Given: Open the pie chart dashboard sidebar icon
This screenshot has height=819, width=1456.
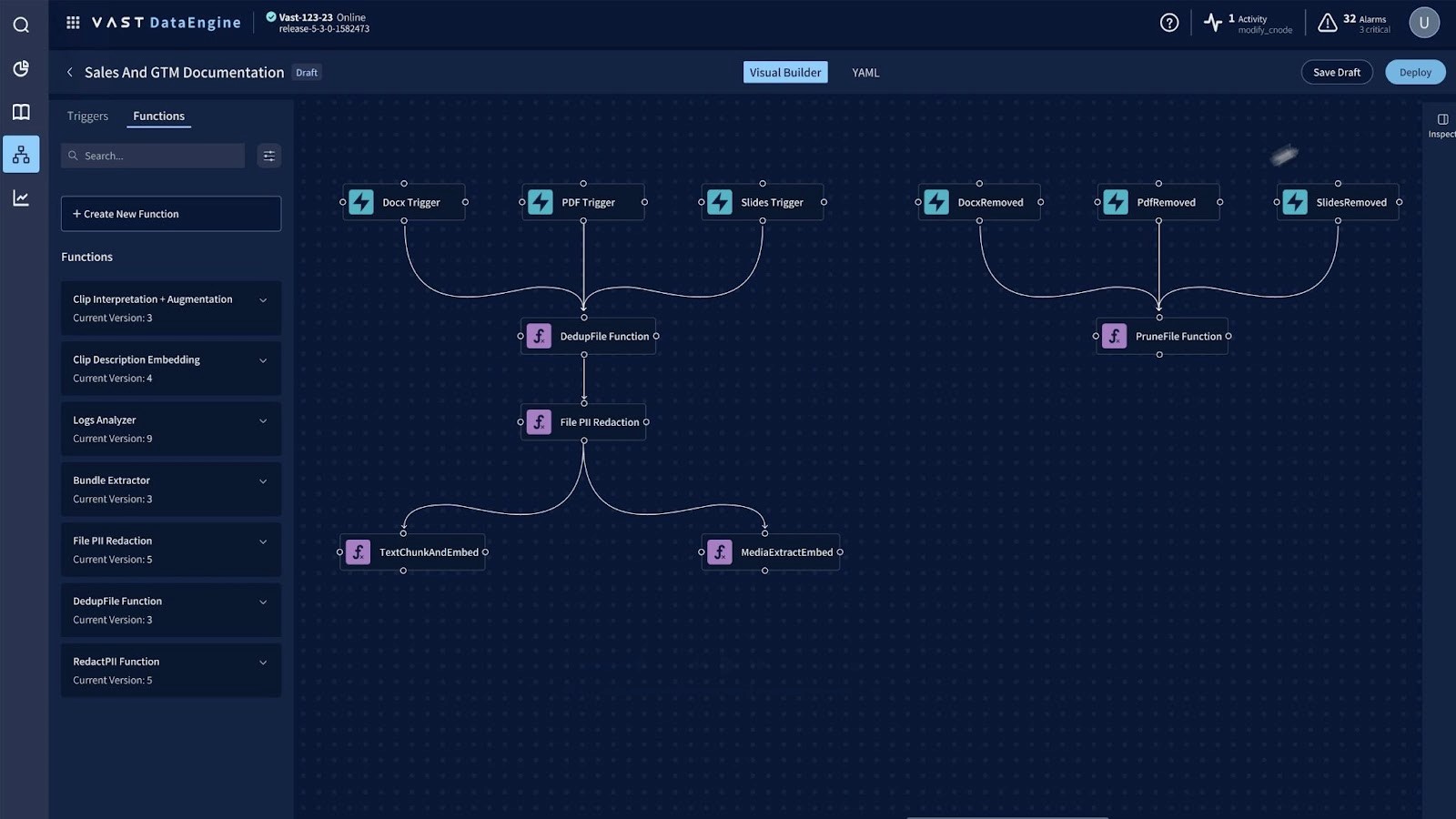Looking at the screenshot, I should [21, 68].
